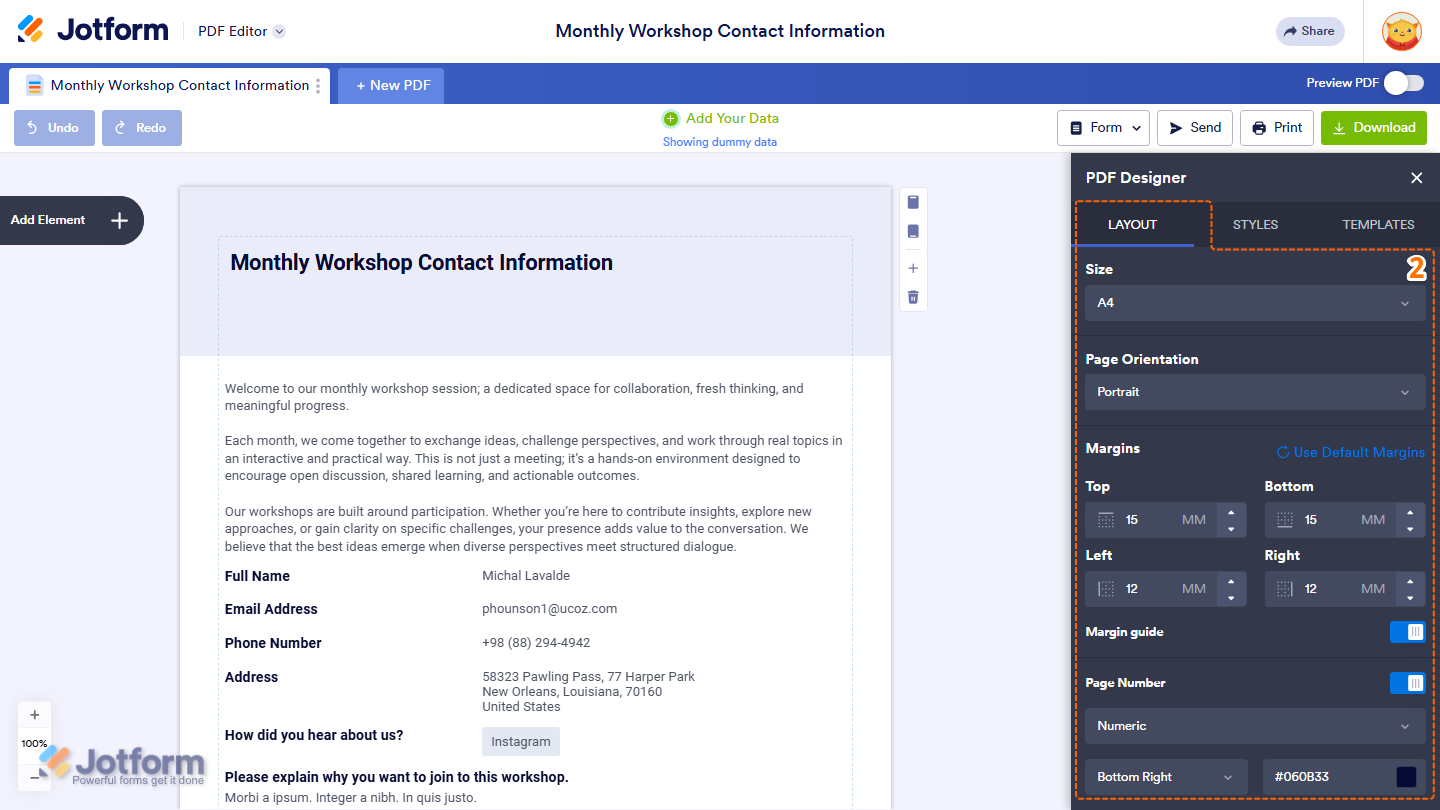This screenshot has height=810, width=1440.
Task: Click the Send button
Action: [x=1195, y=128]
